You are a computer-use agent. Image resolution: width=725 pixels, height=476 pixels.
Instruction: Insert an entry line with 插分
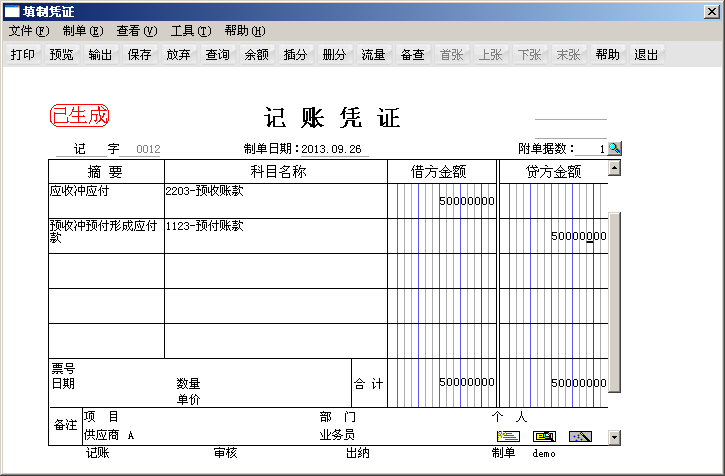tap(295, 55)
